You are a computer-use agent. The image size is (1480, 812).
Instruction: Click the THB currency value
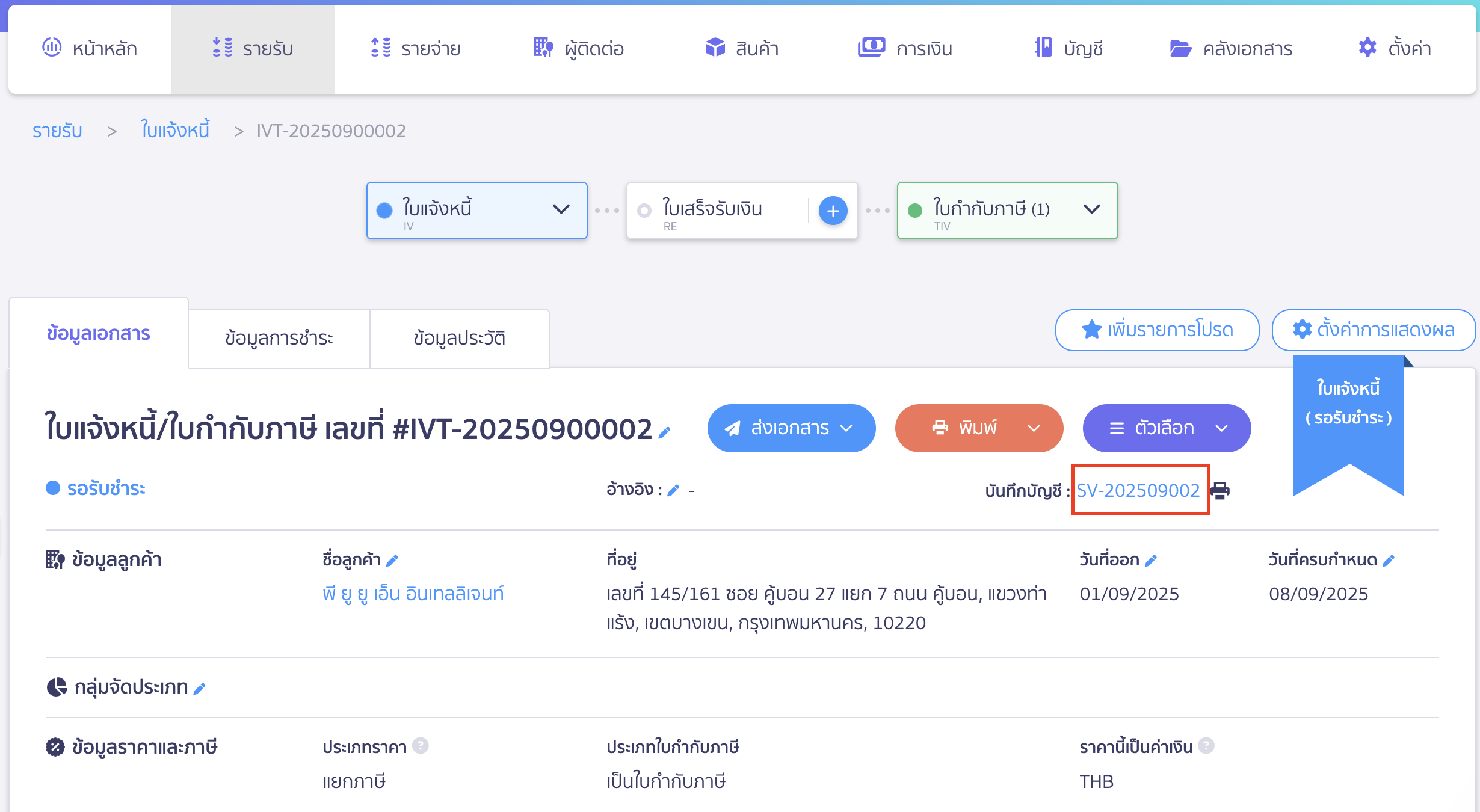pos(1097,781)
